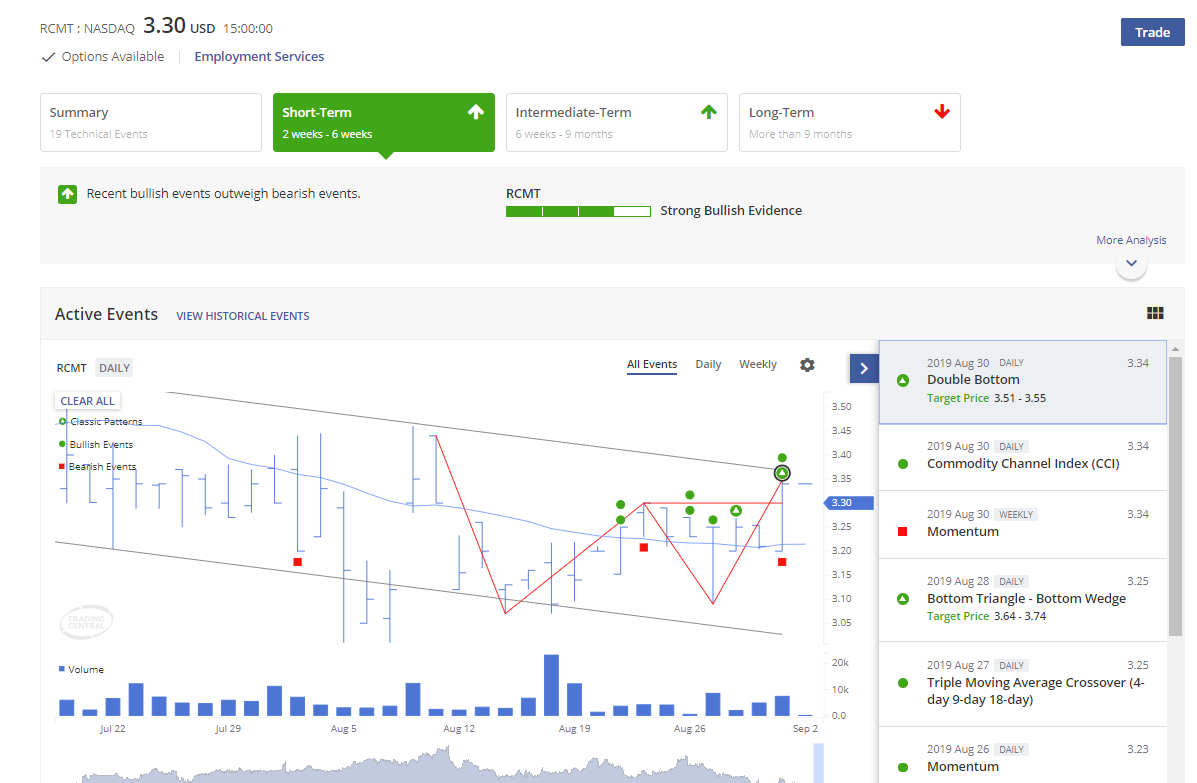Show All Events on chart
1197x783 pixels.
[651, 364]
